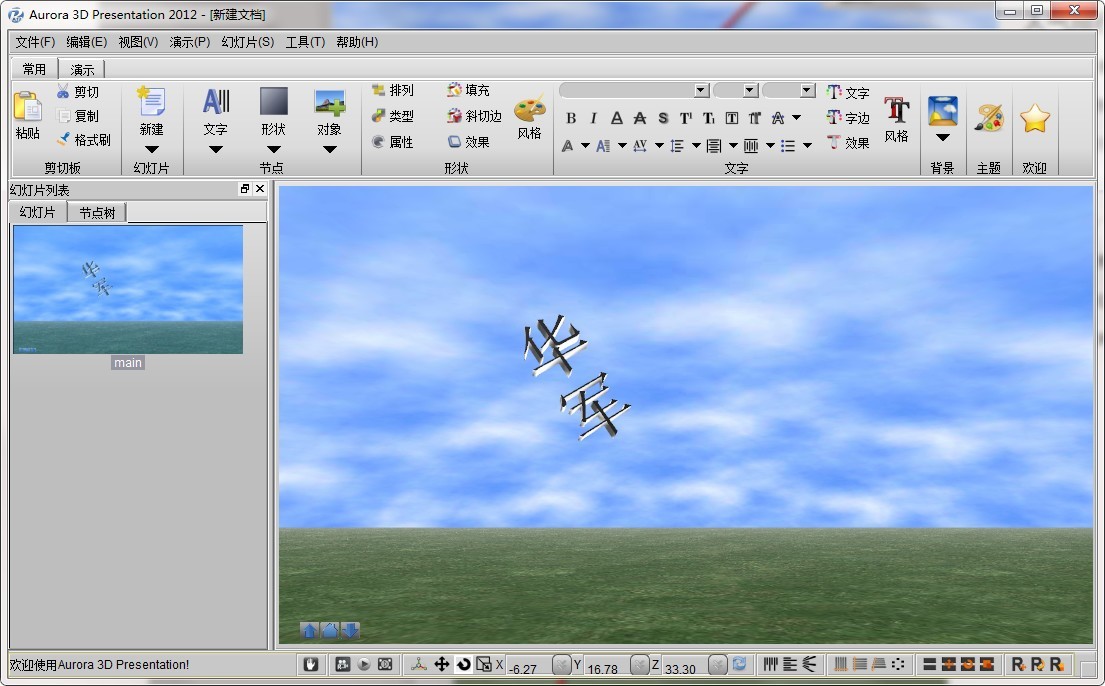Viewport: 1105px width, 686px height.
Task: Select the rotate tool in status bar
Action: (x=464, y=663)
